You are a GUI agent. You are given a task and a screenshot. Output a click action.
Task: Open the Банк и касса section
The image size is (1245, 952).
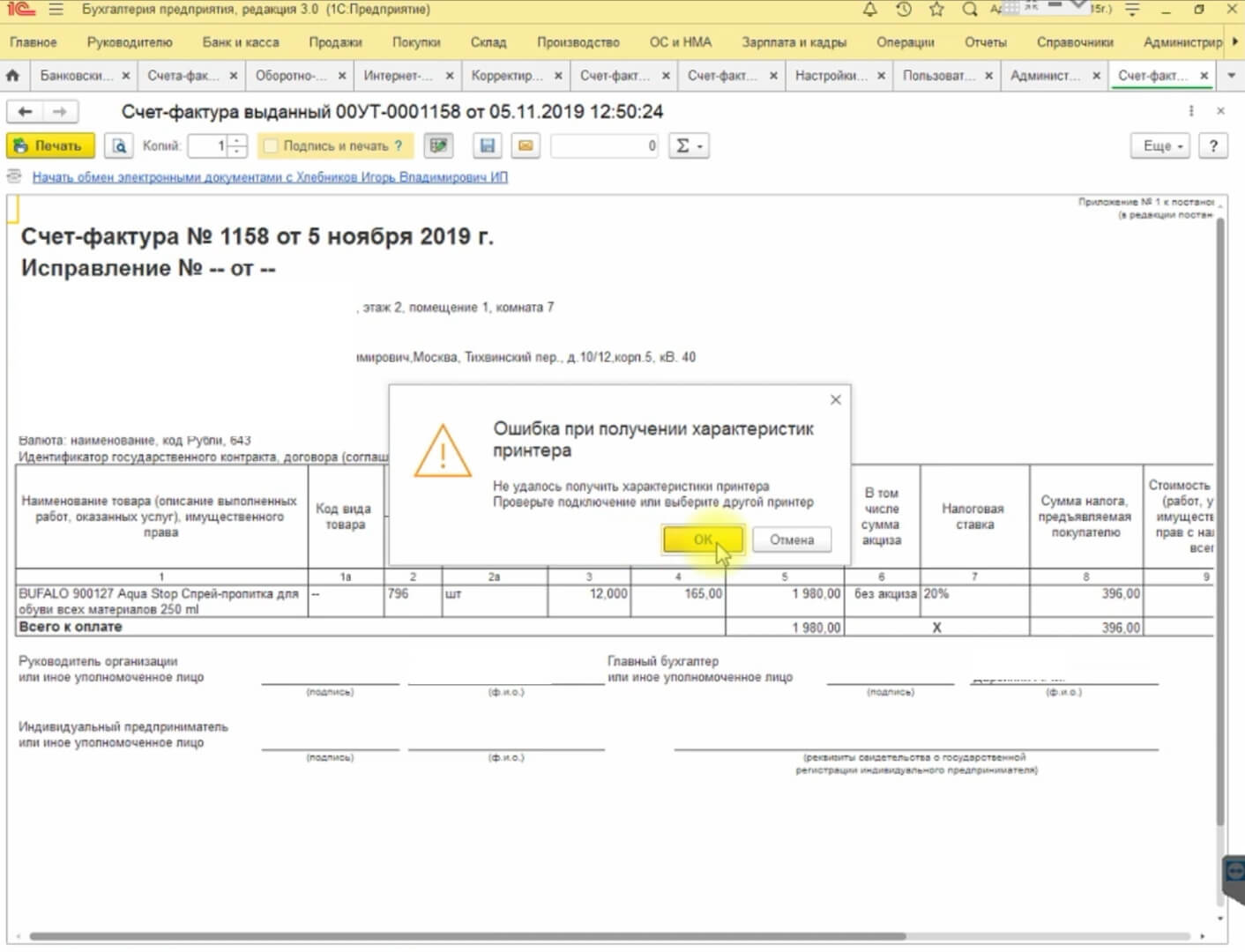pyautogui.click(x=240, y=42)
